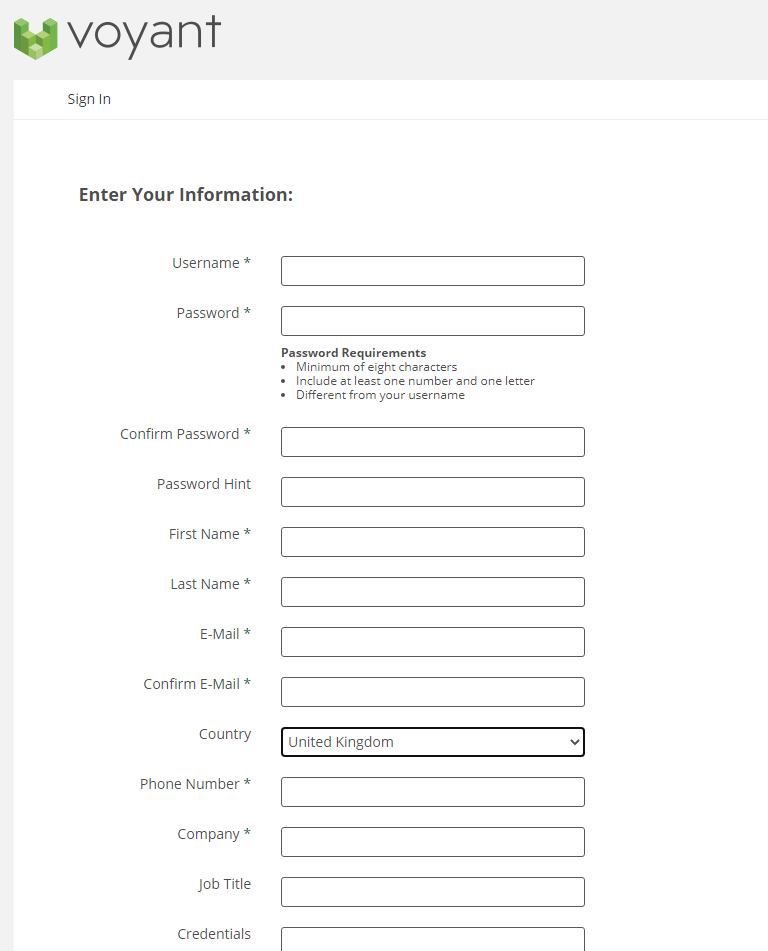
Task: Click the Enter Your Information heading
Action: click(186, 195)
